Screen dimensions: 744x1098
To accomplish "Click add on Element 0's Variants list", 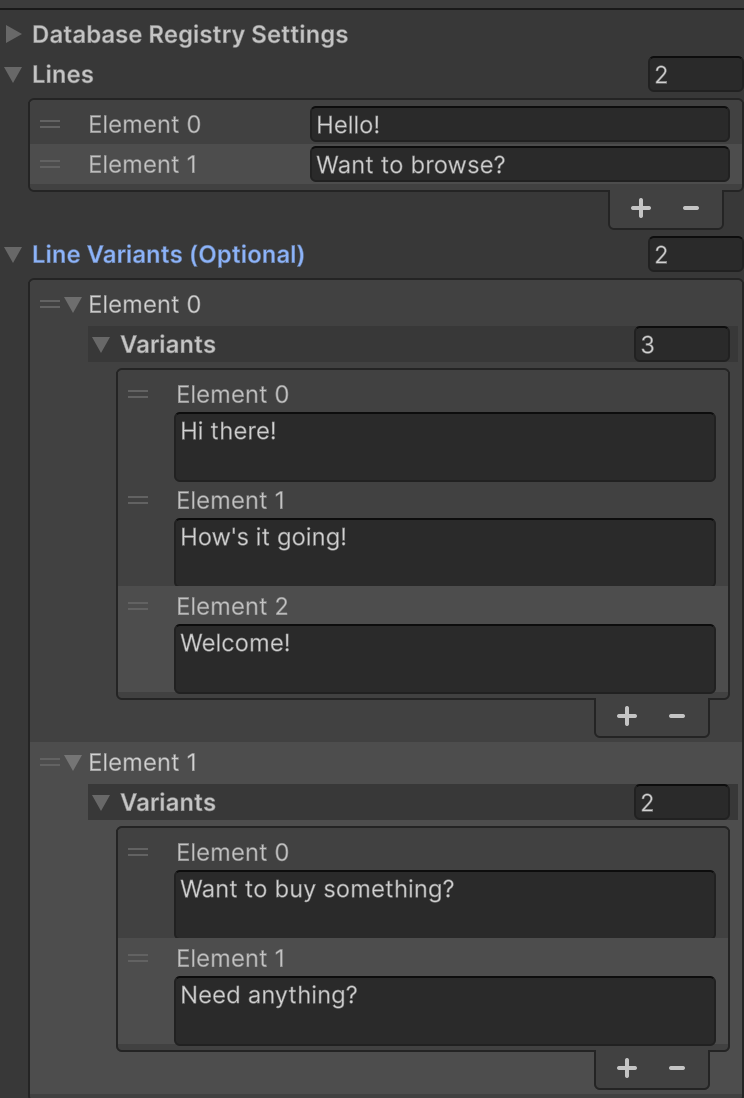I will (x=627, y=716).
